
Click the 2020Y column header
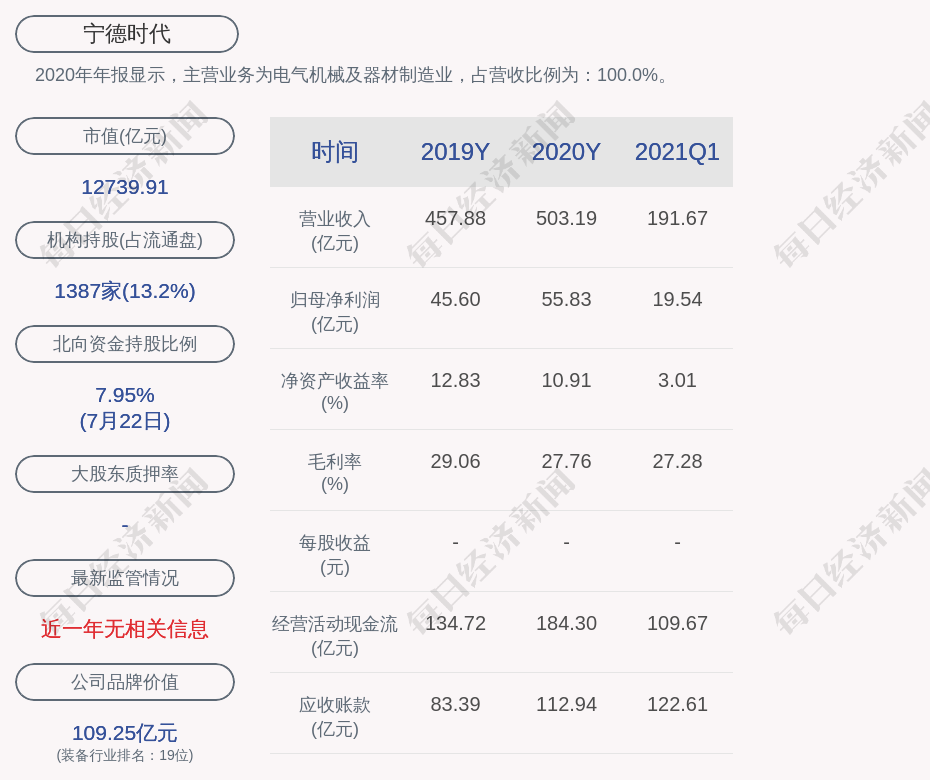tap(566, 152)
